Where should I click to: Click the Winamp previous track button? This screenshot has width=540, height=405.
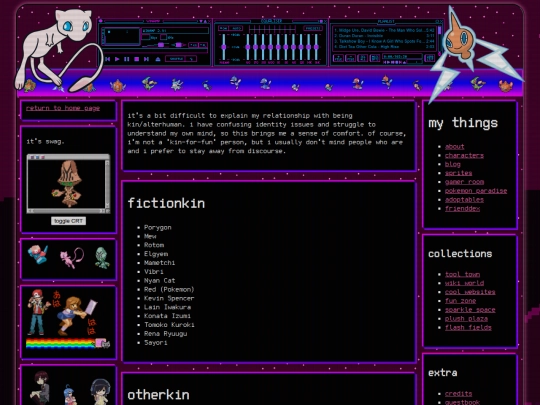pyautogui.click(x=107, y=59)
